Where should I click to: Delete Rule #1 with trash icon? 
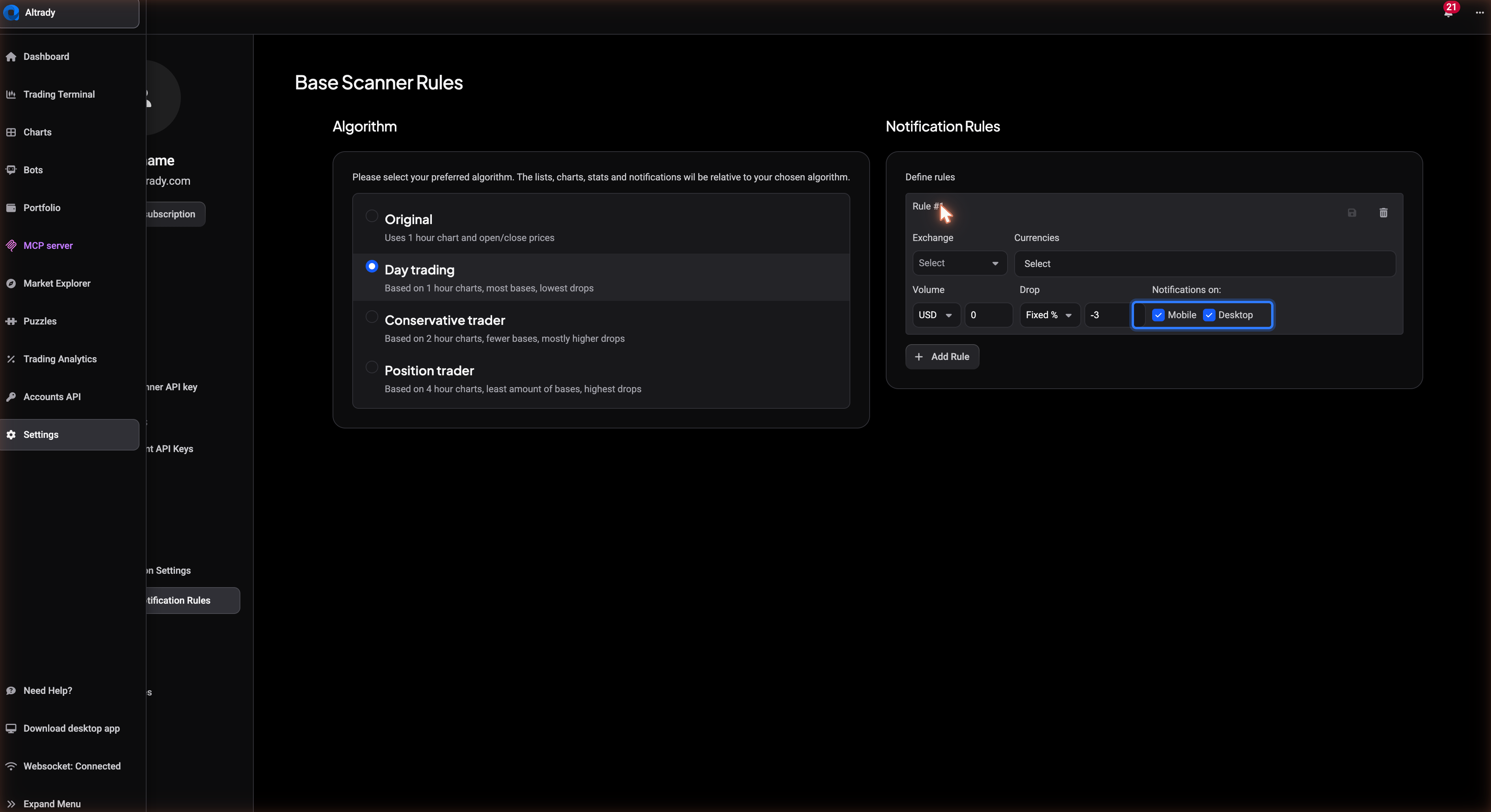1383,213
